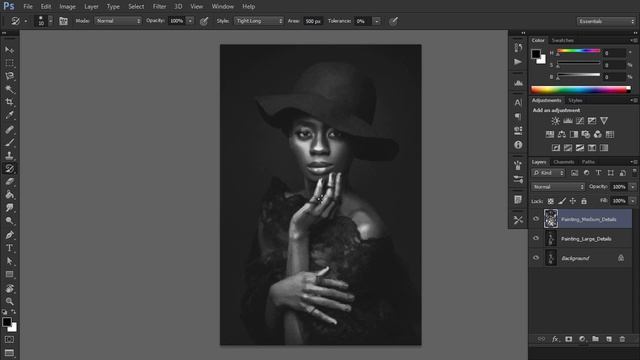The height and width of the screenshot is (360, 640).
Task: Add a Color Balance adjustment
Action: click(562, 134)
